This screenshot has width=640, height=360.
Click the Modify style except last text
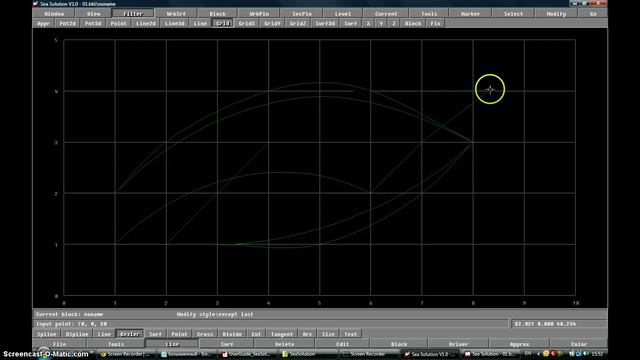[x=215, y=314]
